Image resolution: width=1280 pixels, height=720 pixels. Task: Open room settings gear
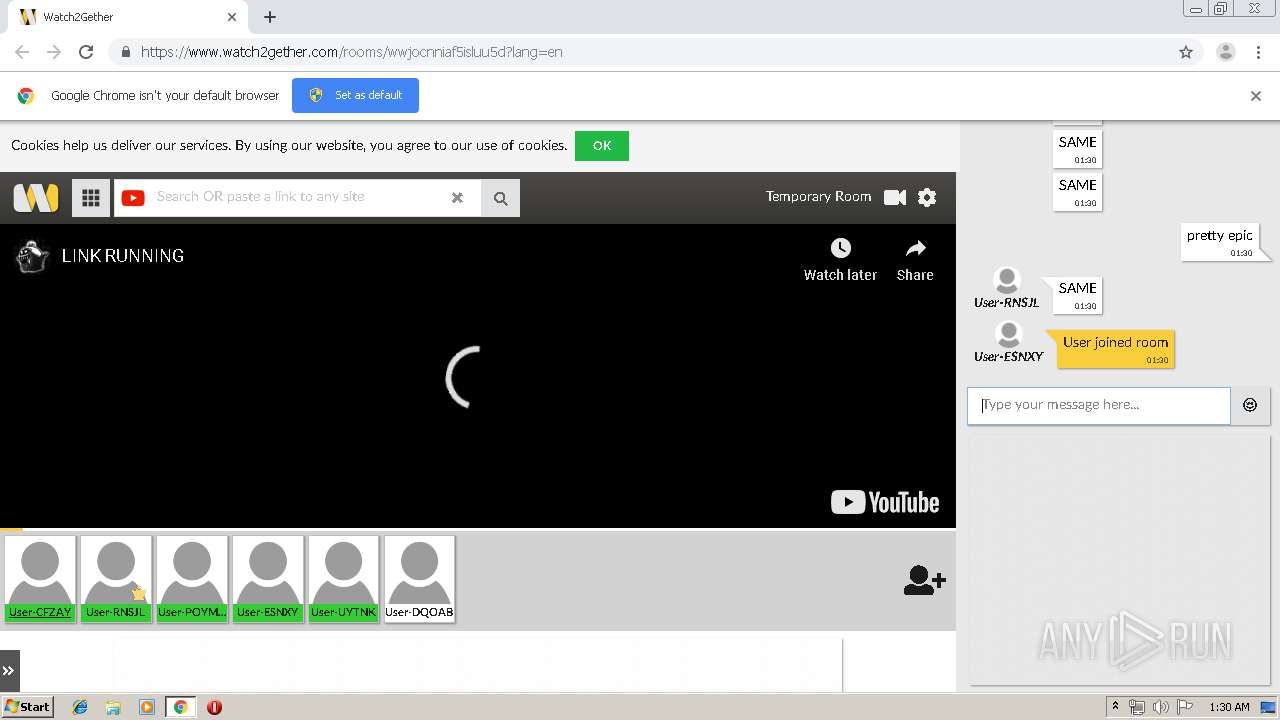click(927, 198)
